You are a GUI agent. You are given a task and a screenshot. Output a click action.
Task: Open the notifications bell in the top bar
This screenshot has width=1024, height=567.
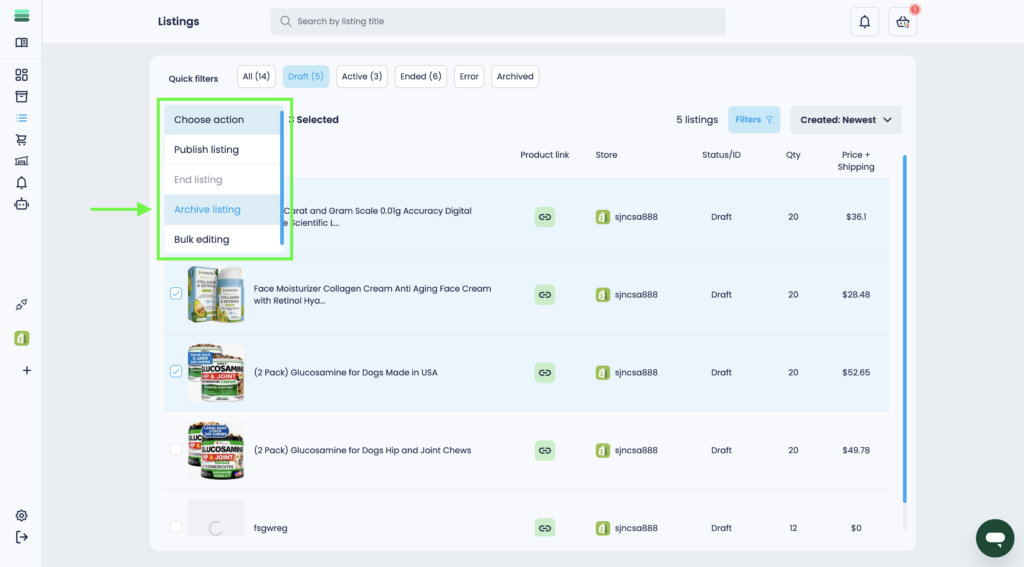tap(864, 22)
